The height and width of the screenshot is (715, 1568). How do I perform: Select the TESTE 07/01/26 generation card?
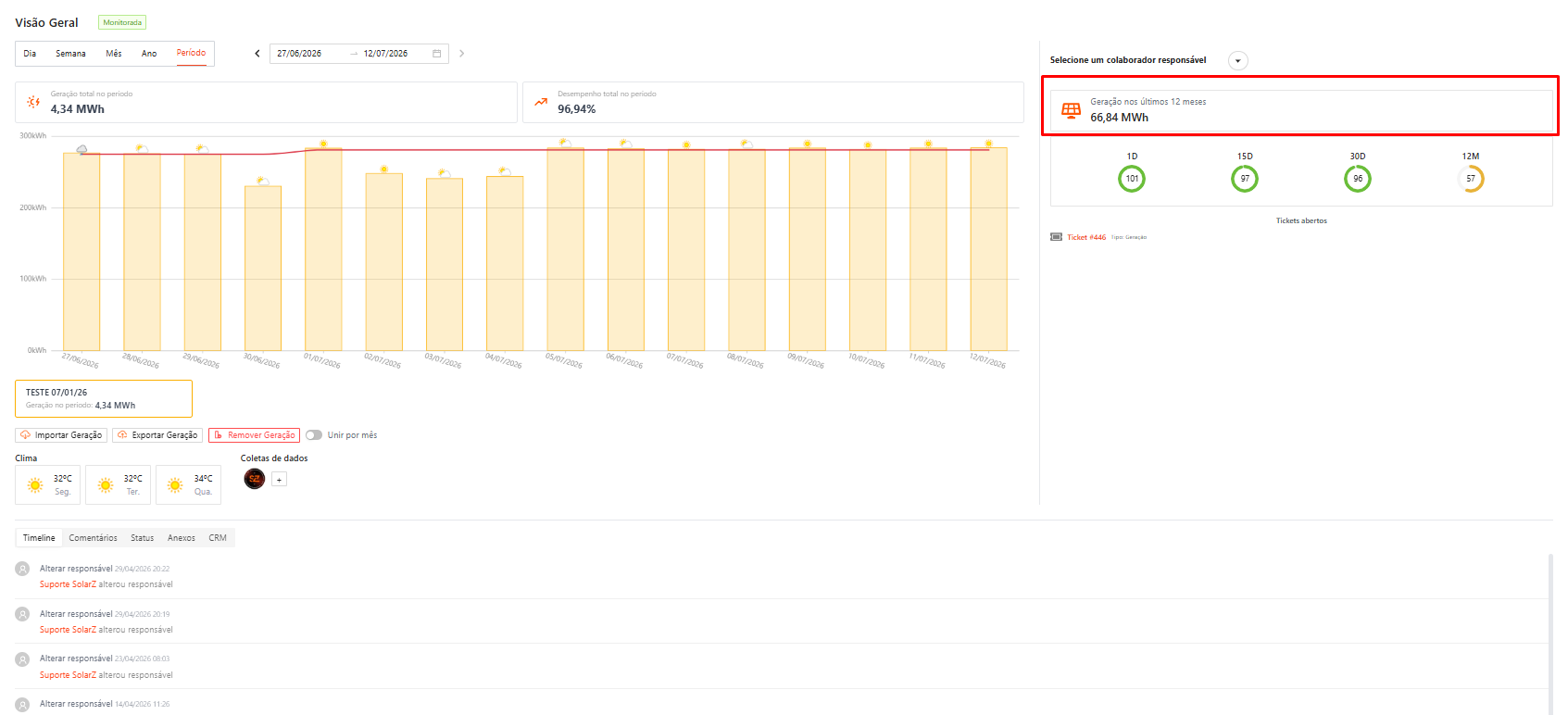104,399
